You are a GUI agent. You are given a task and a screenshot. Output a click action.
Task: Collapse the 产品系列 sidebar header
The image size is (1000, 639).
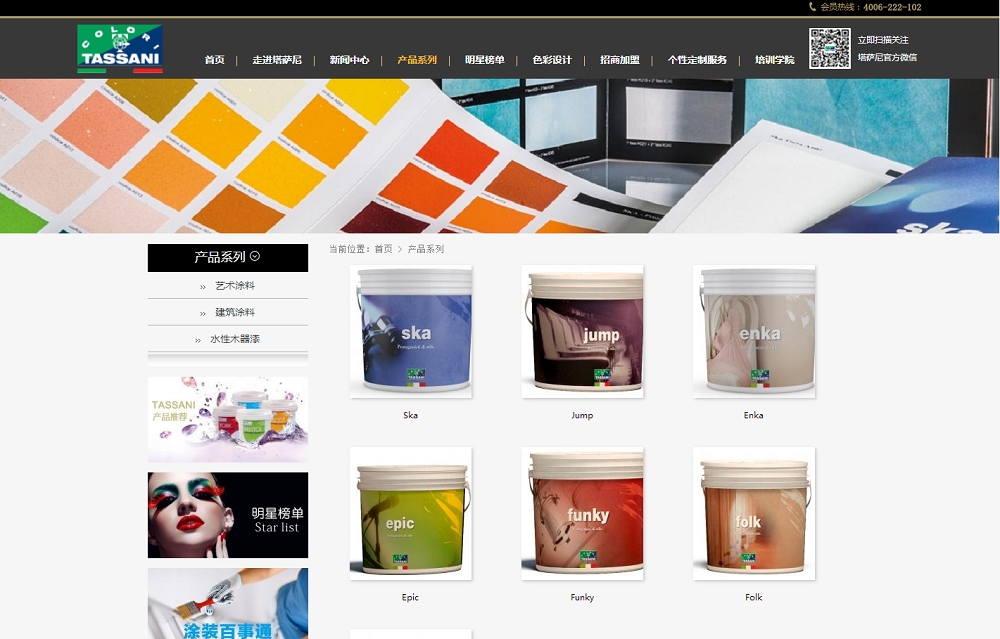pos(227,257)
